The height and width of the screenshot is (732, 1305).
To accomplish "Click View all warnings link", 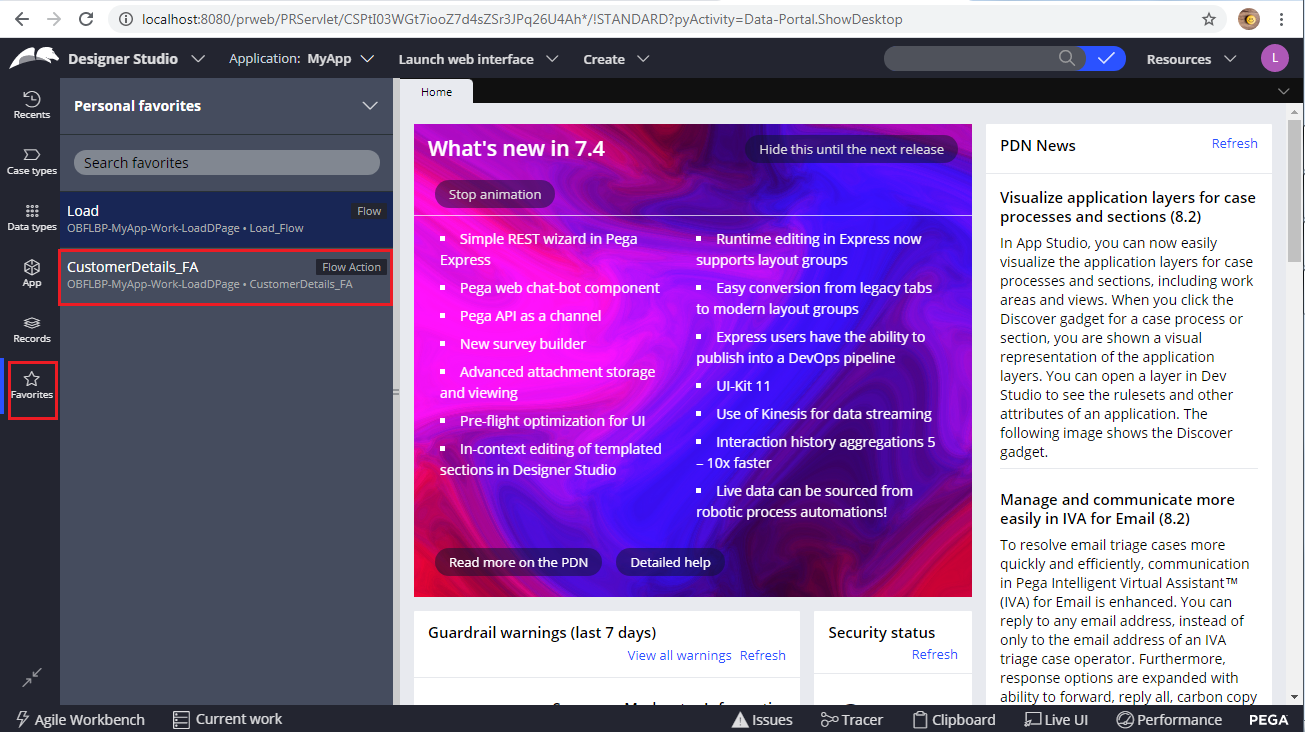I will (x=679, y=655).
